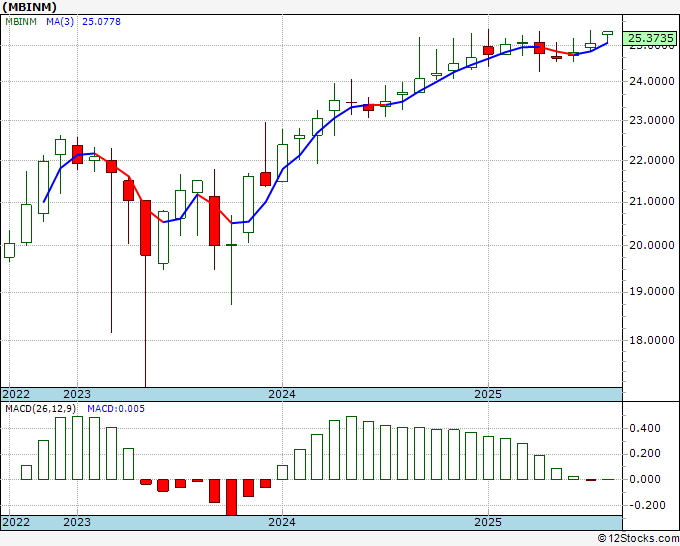Click 2025 on the MACD timeline
Image resolution: width=680 pixels, height=546 pixels.
(x=488, y=522)
